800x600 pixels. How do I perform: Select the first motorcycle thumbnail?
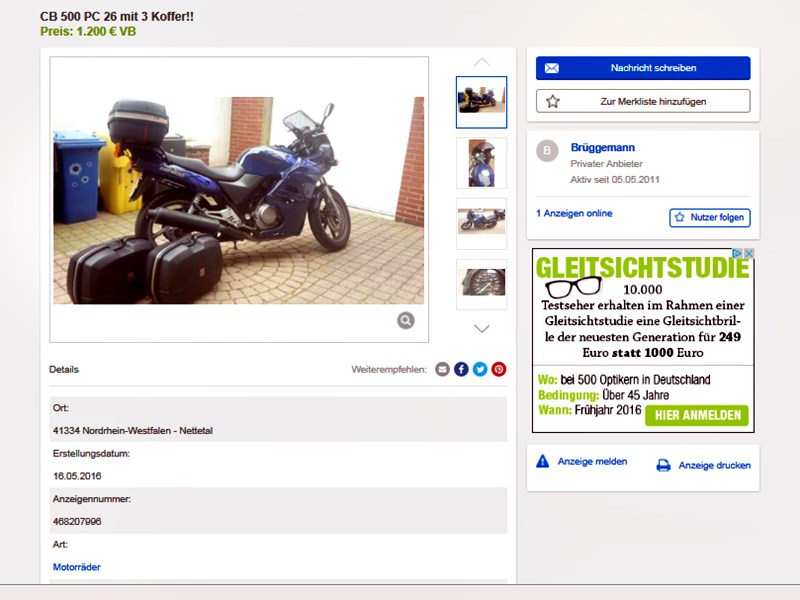tap(481, 102)
